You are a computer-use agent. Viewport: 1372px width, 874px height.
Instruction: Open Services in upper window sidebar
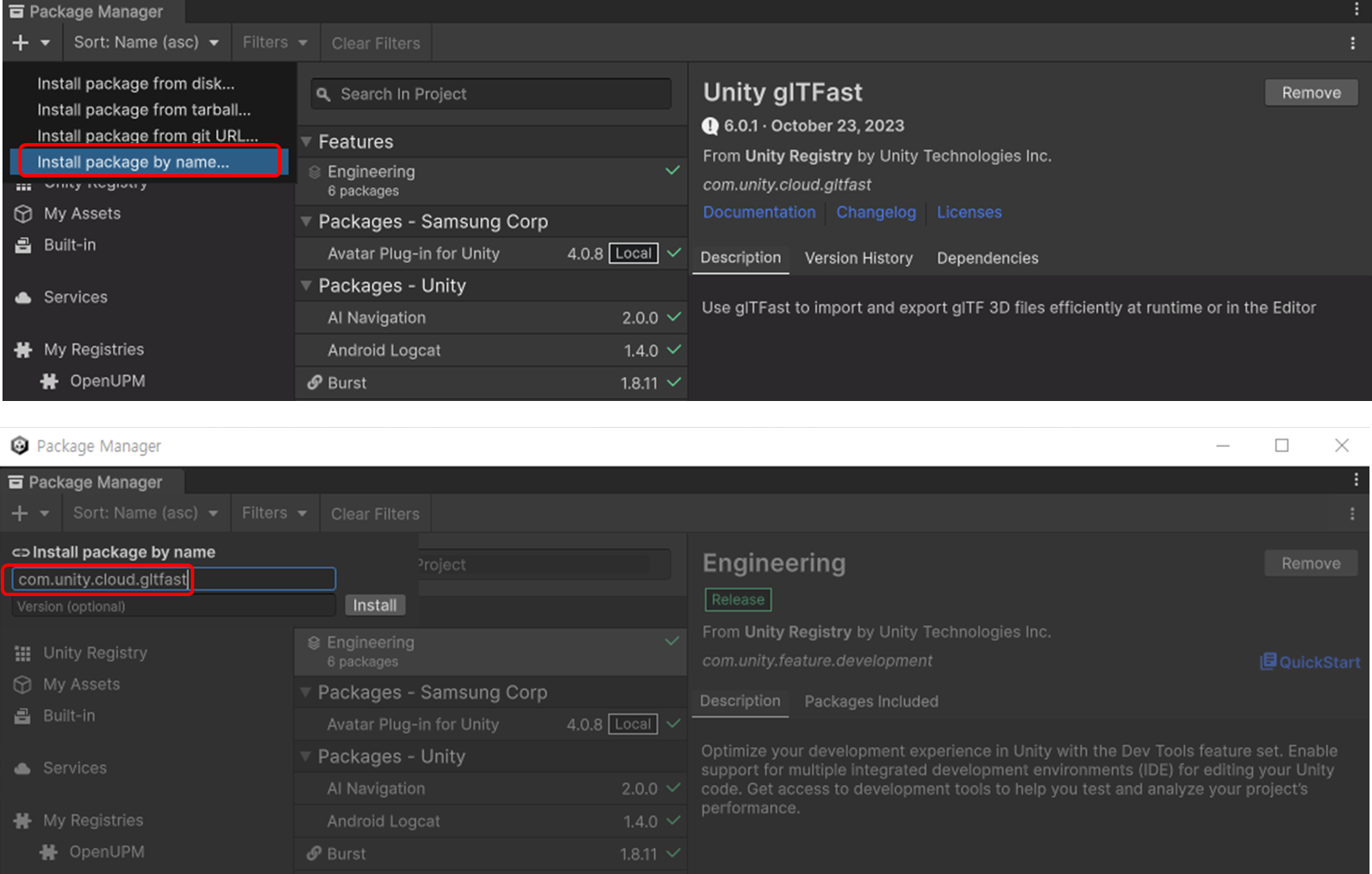75,297
